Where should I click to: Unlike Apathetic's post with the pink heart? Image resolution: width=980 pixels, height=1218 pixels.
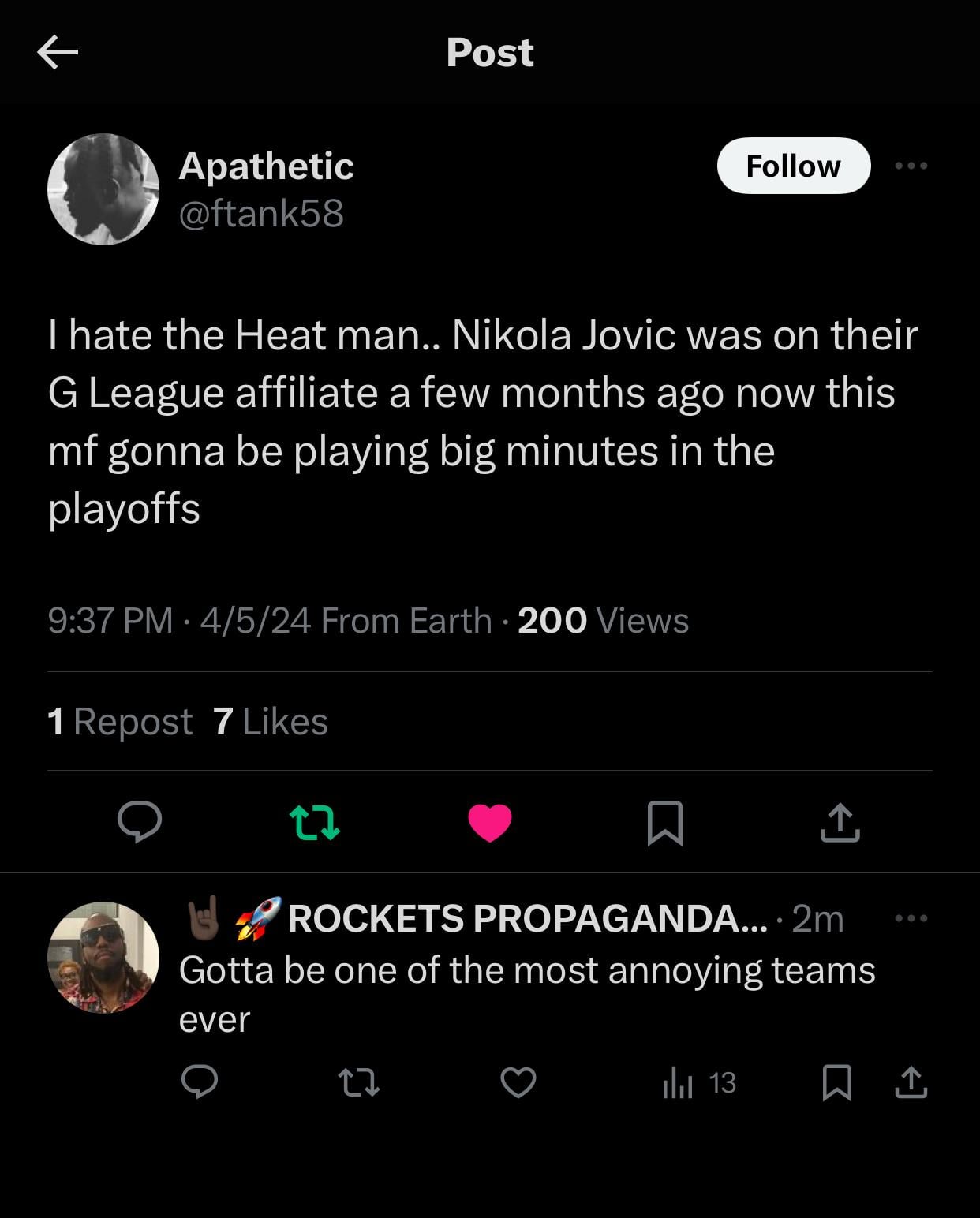pos(490,822)
